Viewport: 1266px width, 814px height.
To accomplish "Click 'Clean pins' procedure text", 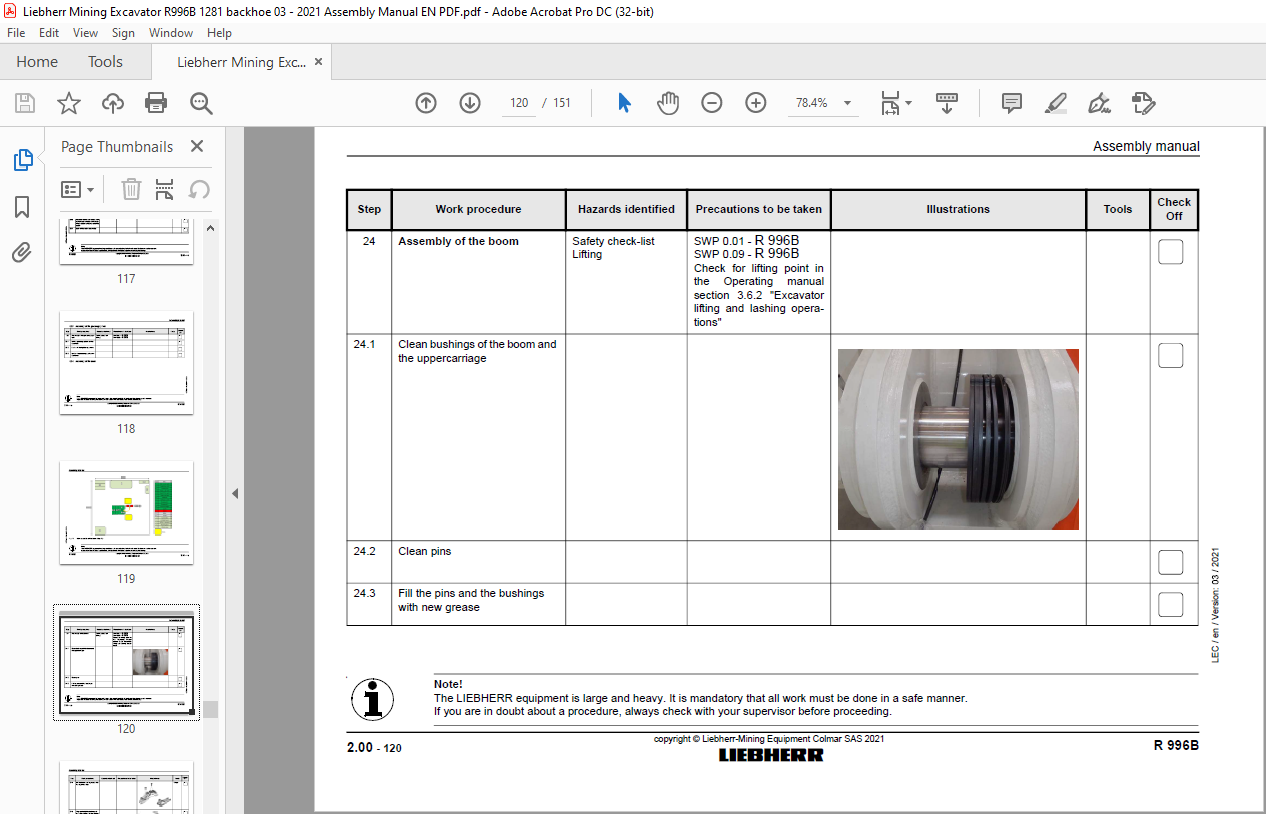I will [x=425, y=551].
